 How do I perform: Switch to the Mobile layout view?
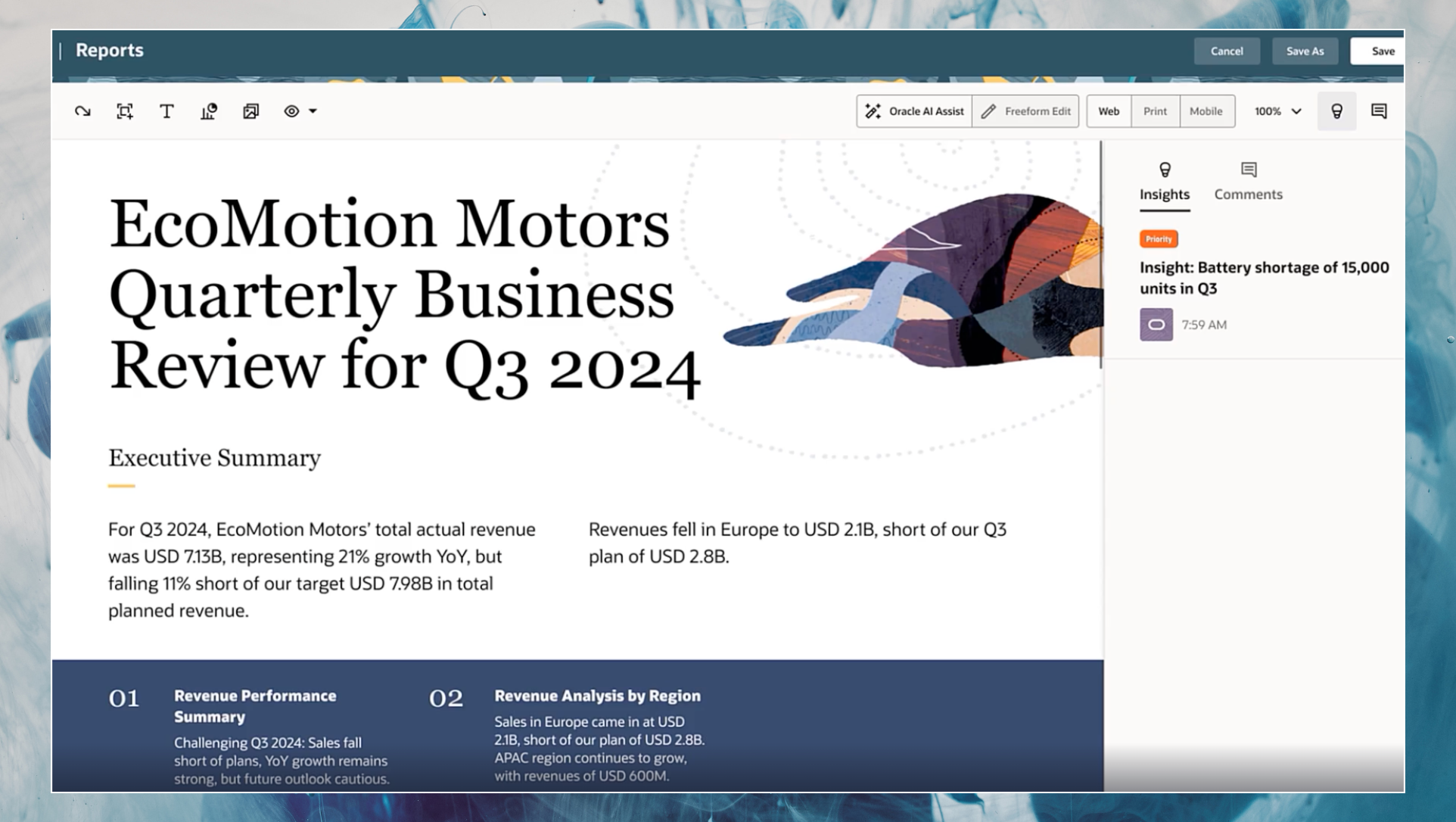tap(1206, 111)
